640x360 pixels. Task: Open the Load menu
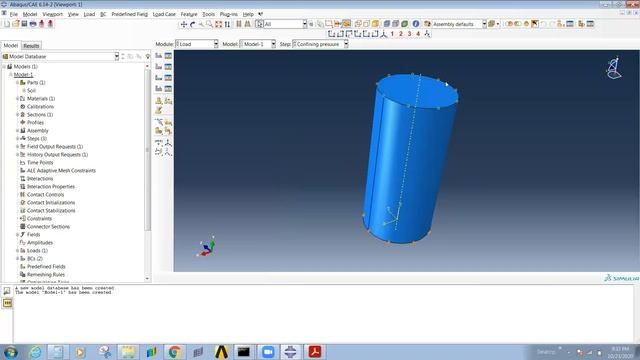tap(89, 14)
